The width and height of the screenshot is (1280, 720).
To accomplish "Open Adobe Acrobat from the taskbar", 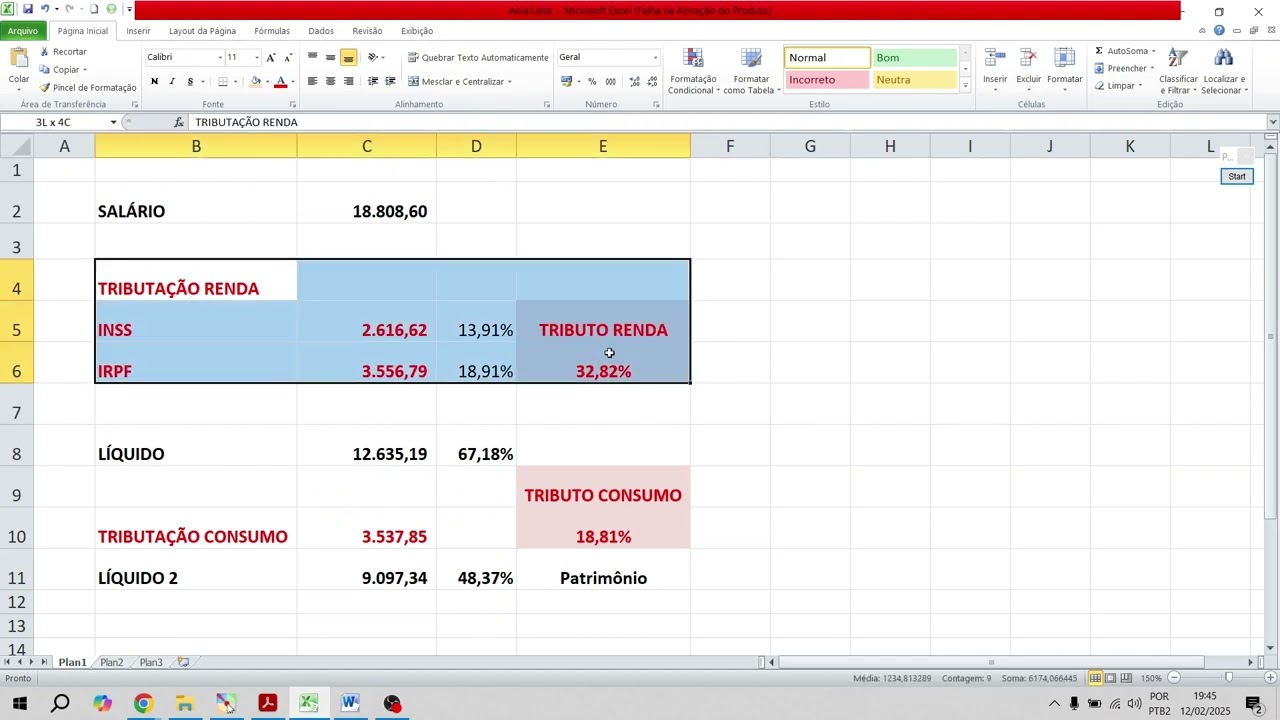I will [x=268, y=704].
